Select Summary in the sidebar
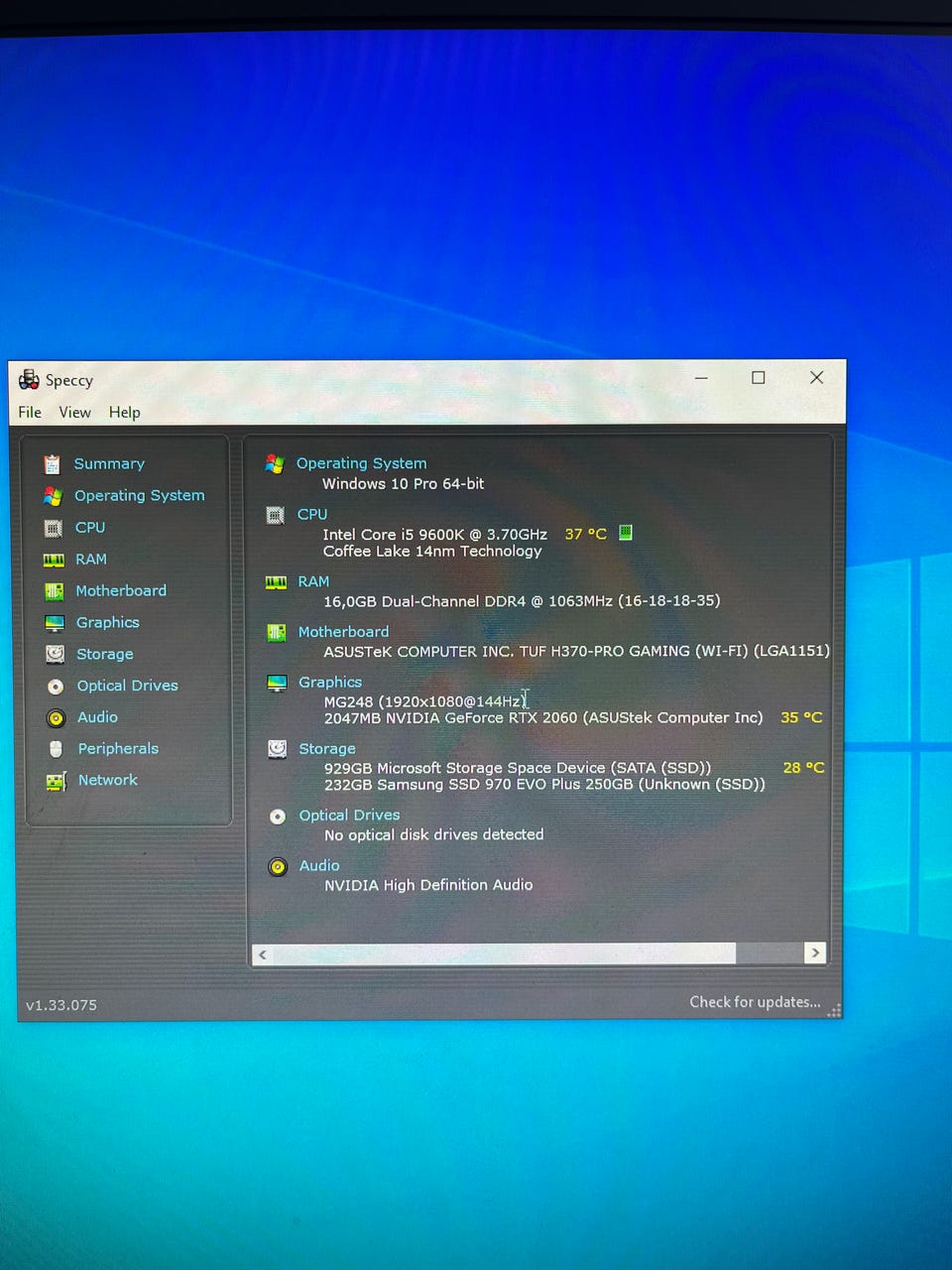 click(109, 463)
